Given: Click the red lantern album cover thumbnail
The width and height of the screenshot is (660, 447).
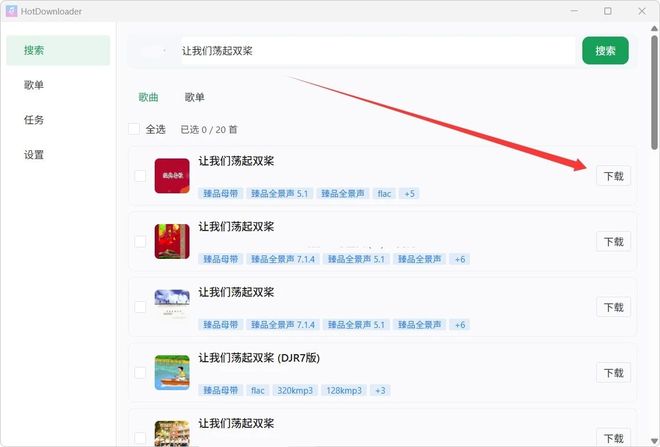Looking at the screenshot, I should click(172, 242).
